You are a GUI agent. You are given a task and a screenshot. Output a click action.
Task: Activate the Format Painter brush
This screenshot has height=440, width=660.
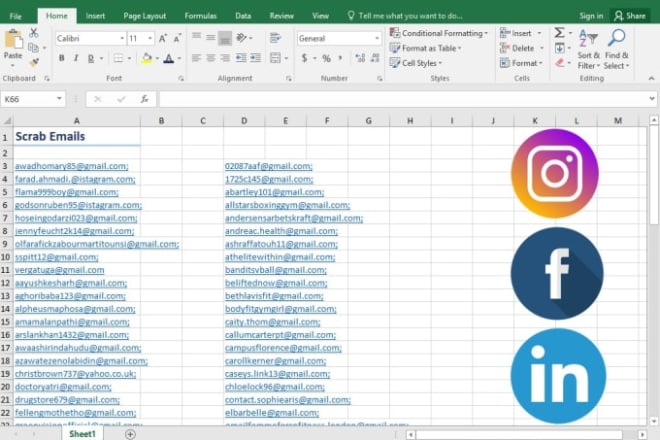(34, 63)
